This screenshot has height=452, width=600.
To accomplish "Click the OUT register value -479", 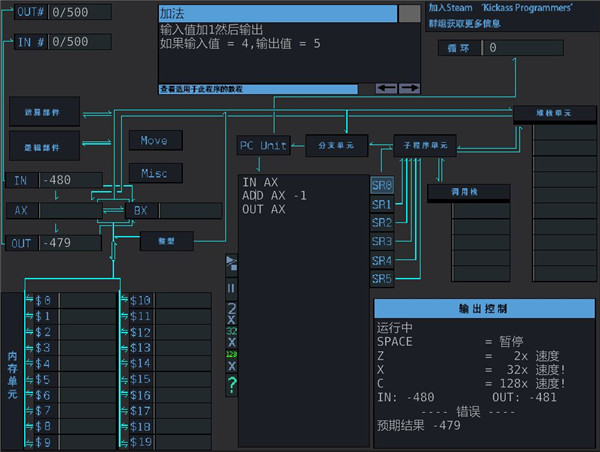I will tap(70, 243).
